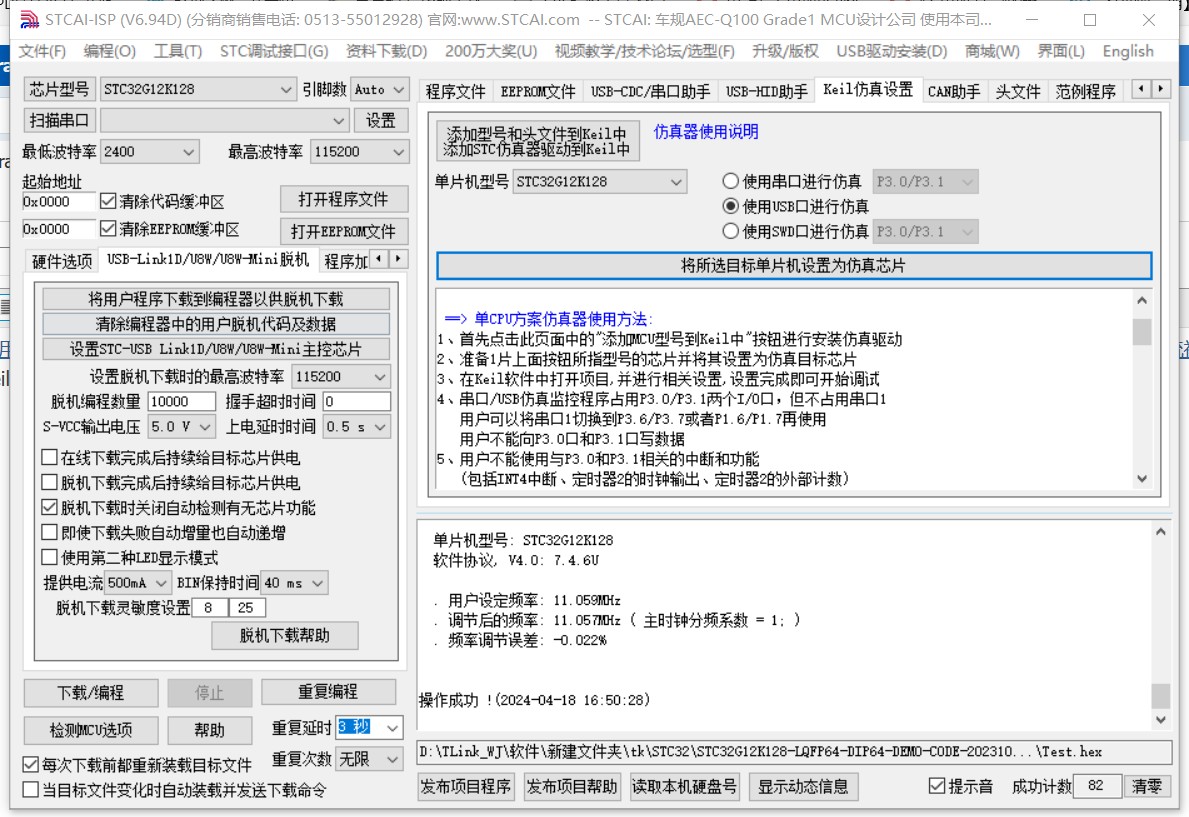Select 使用USB口进行仿真 radio button
The height and width of the screenshot is (817, 1189).
click(730, 206)
